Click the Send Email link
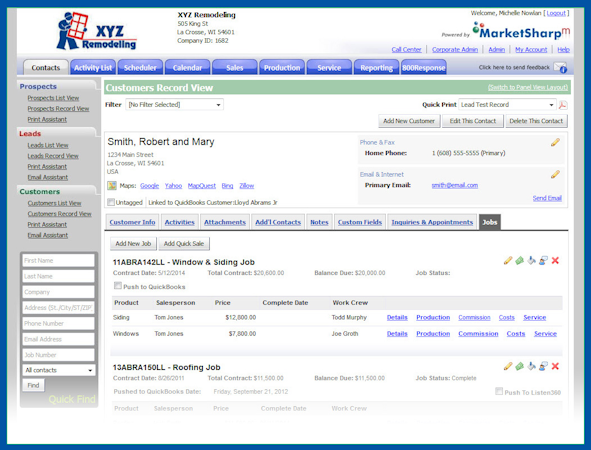This screenshot has width=591, height=450. coord(547,198)
